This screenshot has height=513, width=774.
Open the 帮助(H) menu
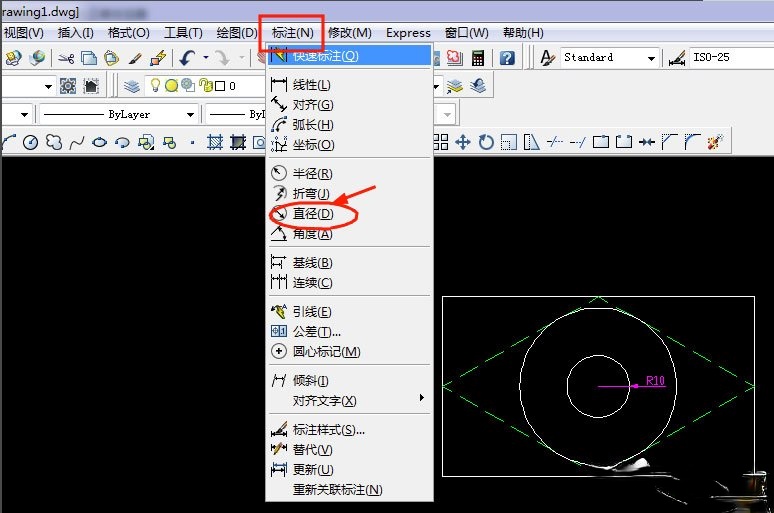[523, 33]
